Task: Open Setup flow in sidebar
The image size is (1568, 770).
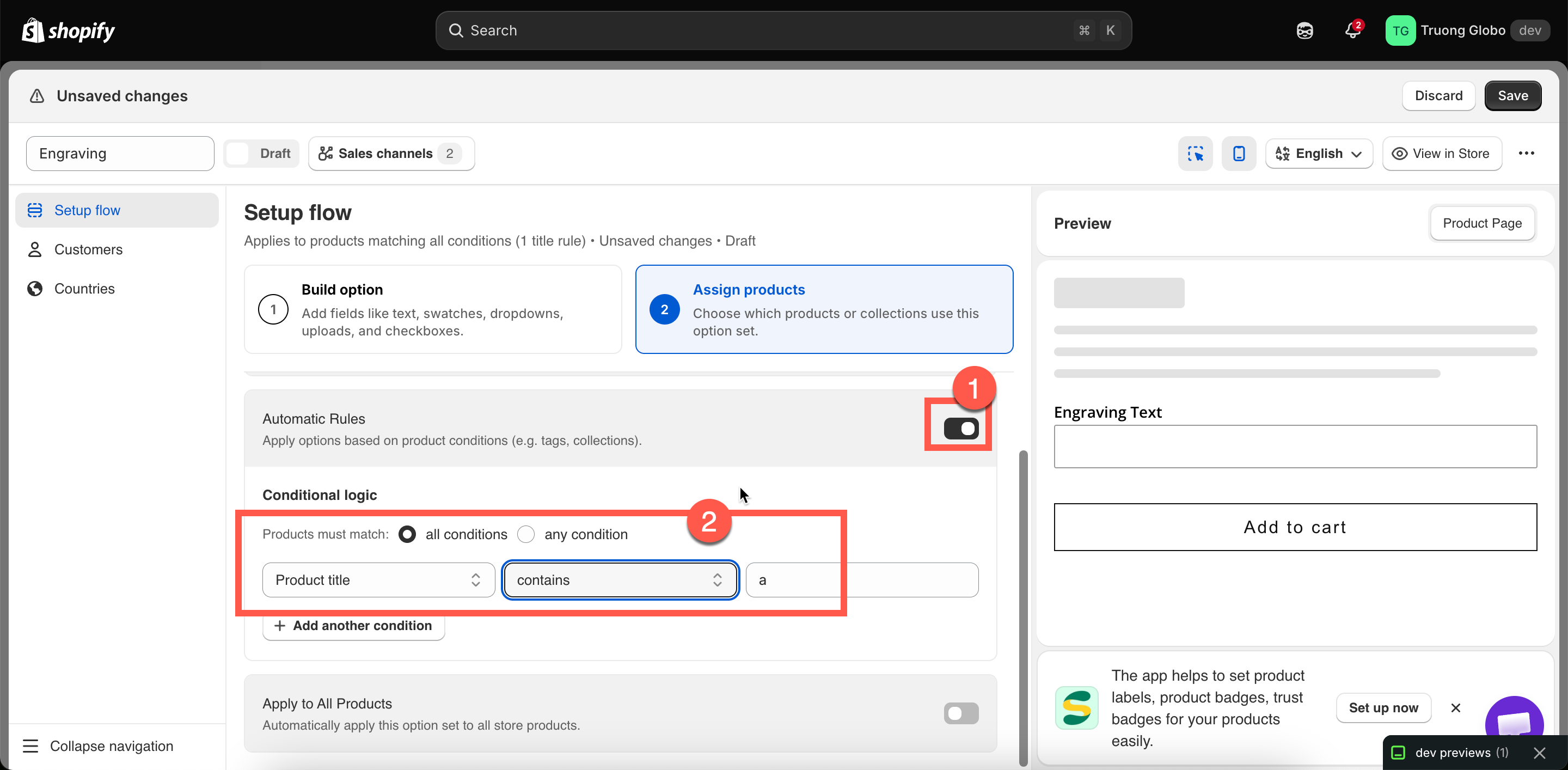Action: pos(117,210)
